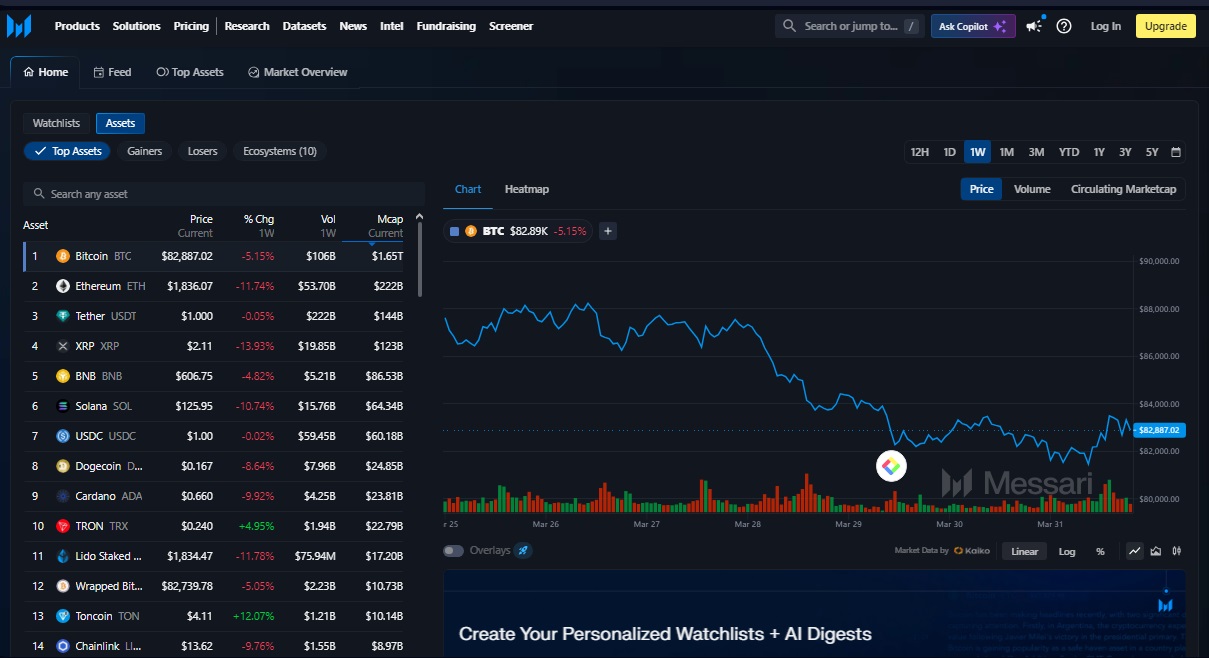Screen dimensions: 1209x658
Task: Click the Ask Copilot button
Action: (x=972, y=26)
